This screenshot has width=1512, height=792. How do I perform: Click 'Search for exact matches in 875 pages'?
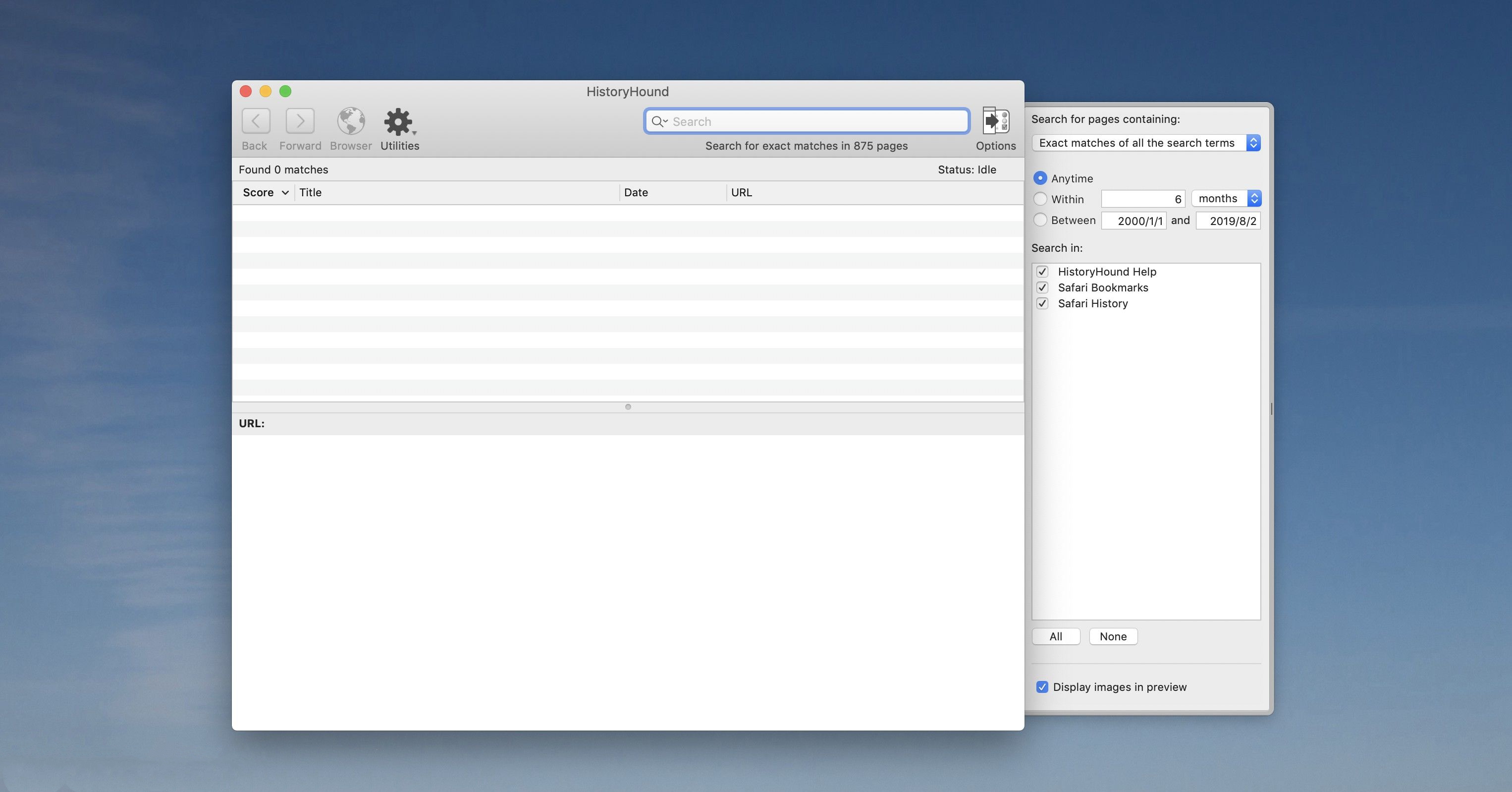click(807, 146)
